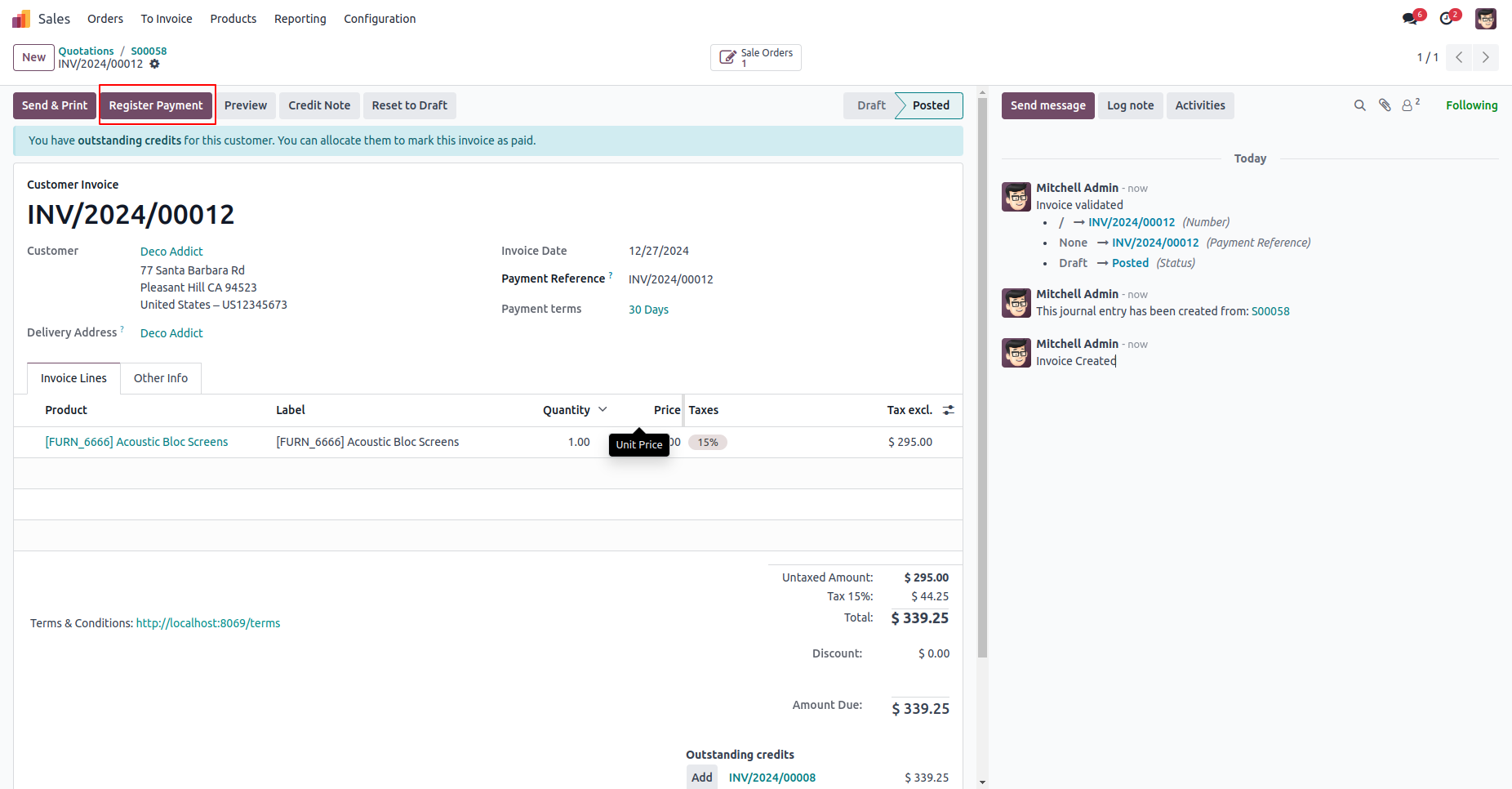Image resolution: width=1512 pixels, height=789 pixels.
Task: Click the Payment Reference help question mark
Action: click(611, 276)
